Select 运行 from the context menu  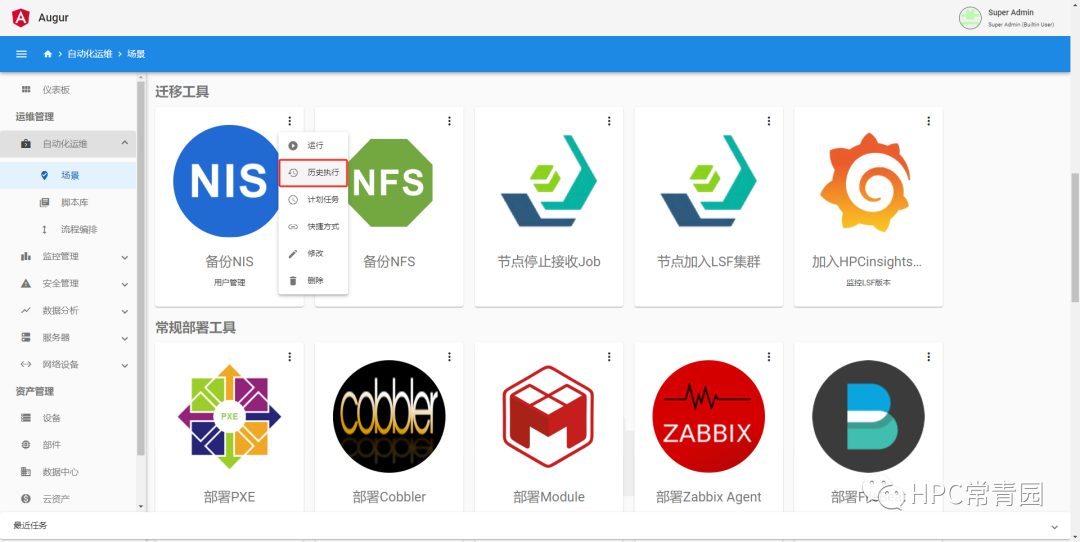click(313, 145)
